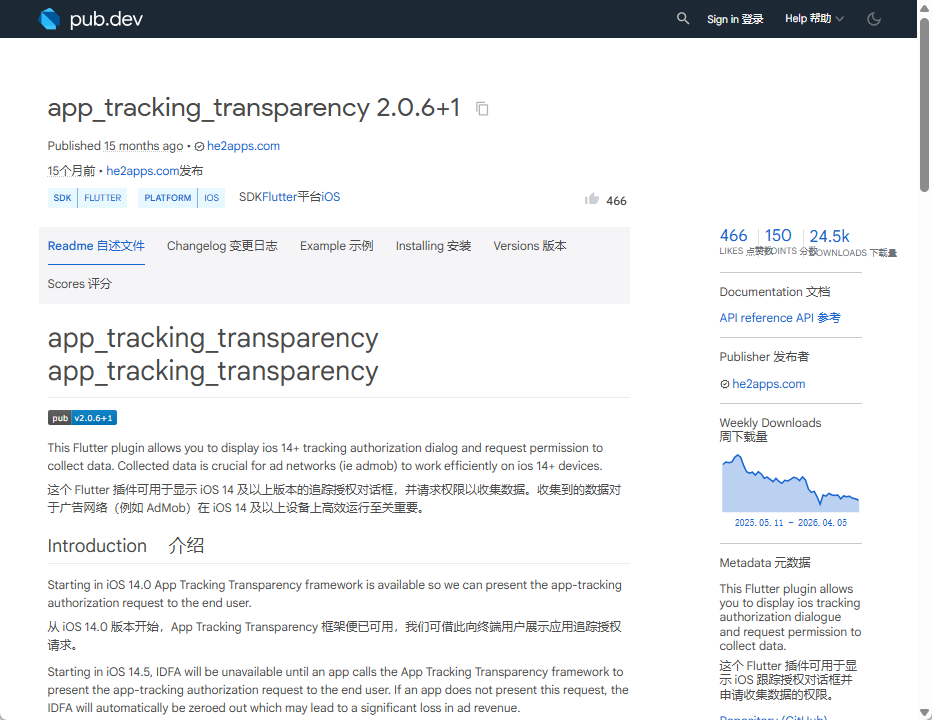This screenshot has width=932, height=720.
Task: Click translated iOS link beside tags
Action: coord(330,197)
